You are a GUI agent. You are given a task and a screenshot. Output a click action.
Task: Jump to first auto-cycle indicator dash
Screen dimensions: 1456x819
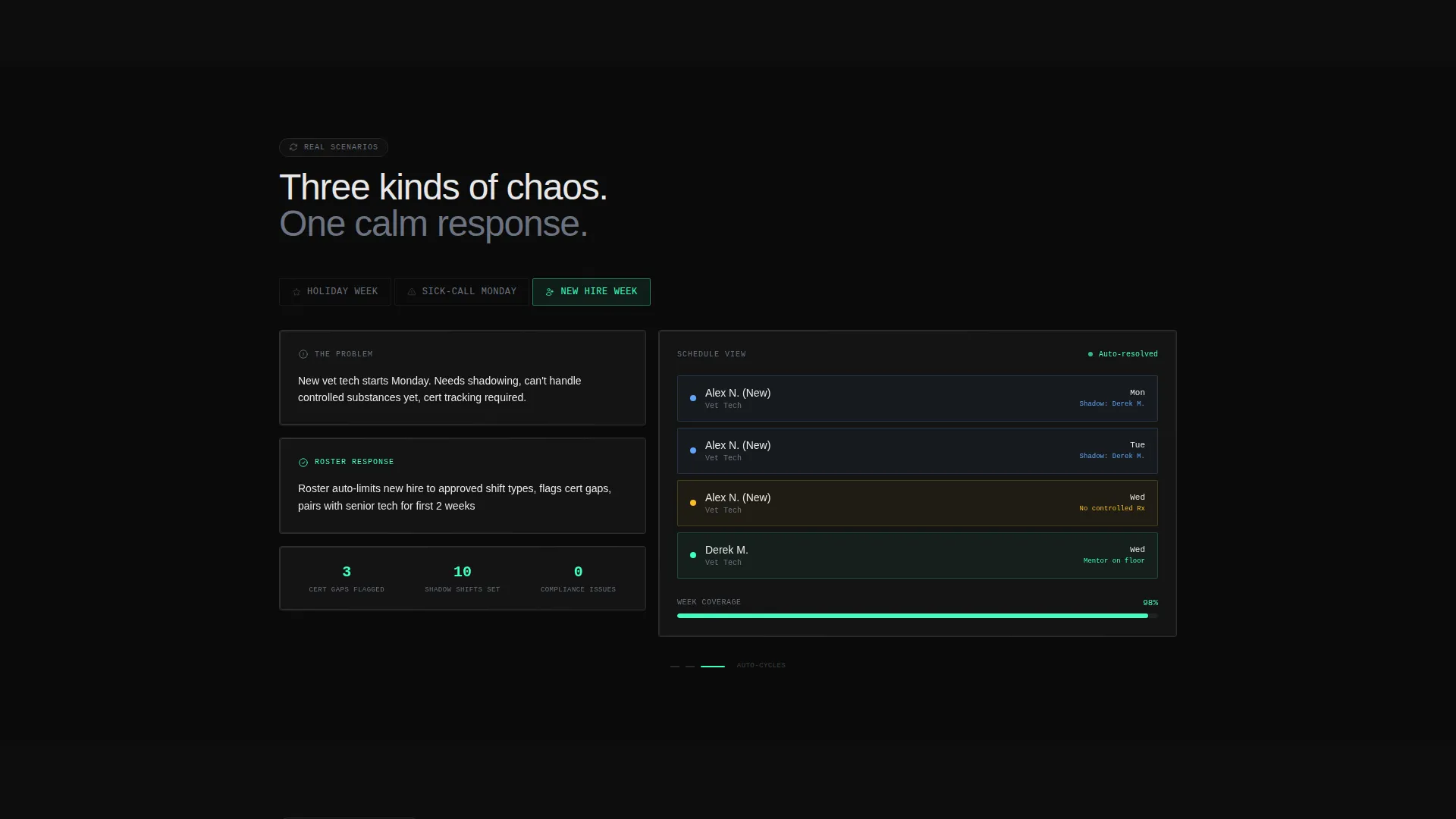point(675,666)
